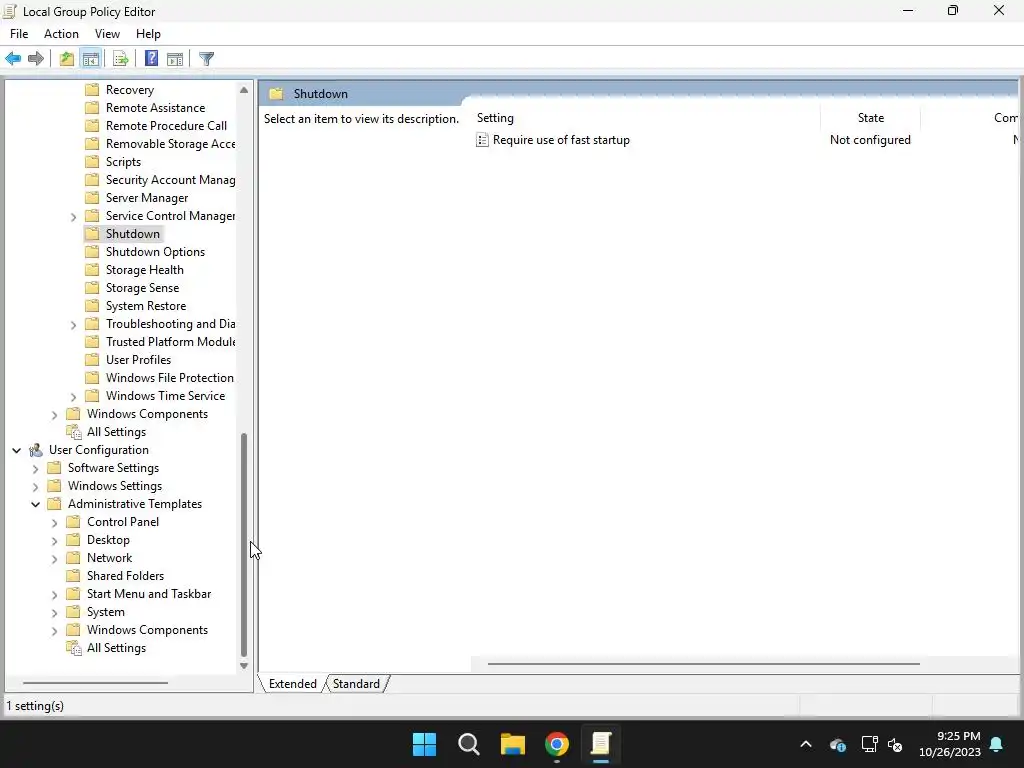Click the Forward arrow toolbar icon
The height and width of the screenshot is (768, 1024).
(36, 59)
